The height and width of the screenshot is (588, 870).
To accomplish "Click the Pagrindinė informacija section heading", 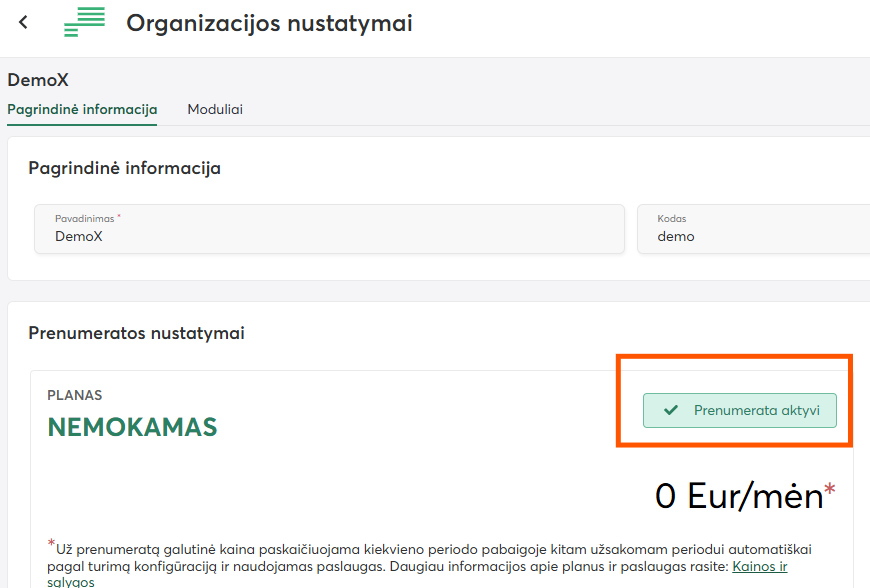I will point(124,168).
